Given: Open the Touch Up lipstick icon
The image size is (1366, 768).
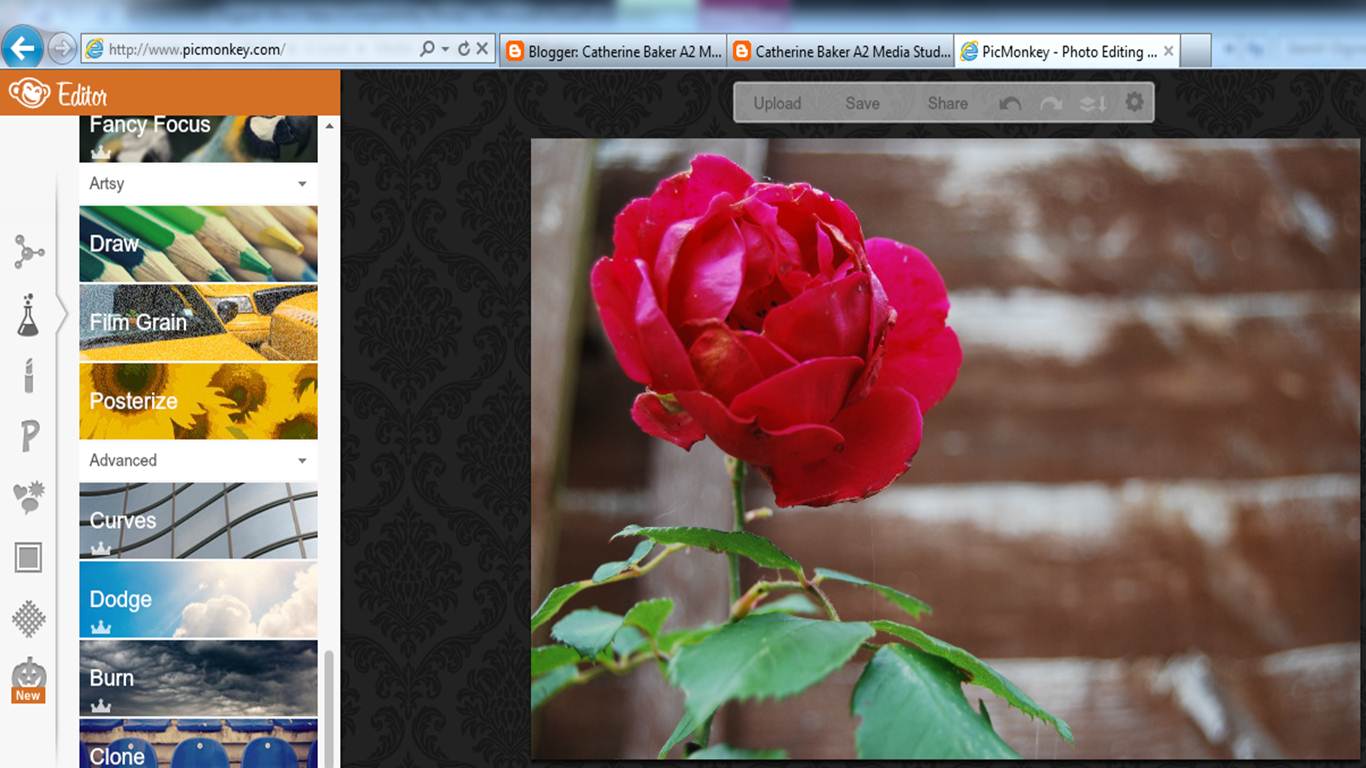Looking at the screenshot, I should point(29,376).
